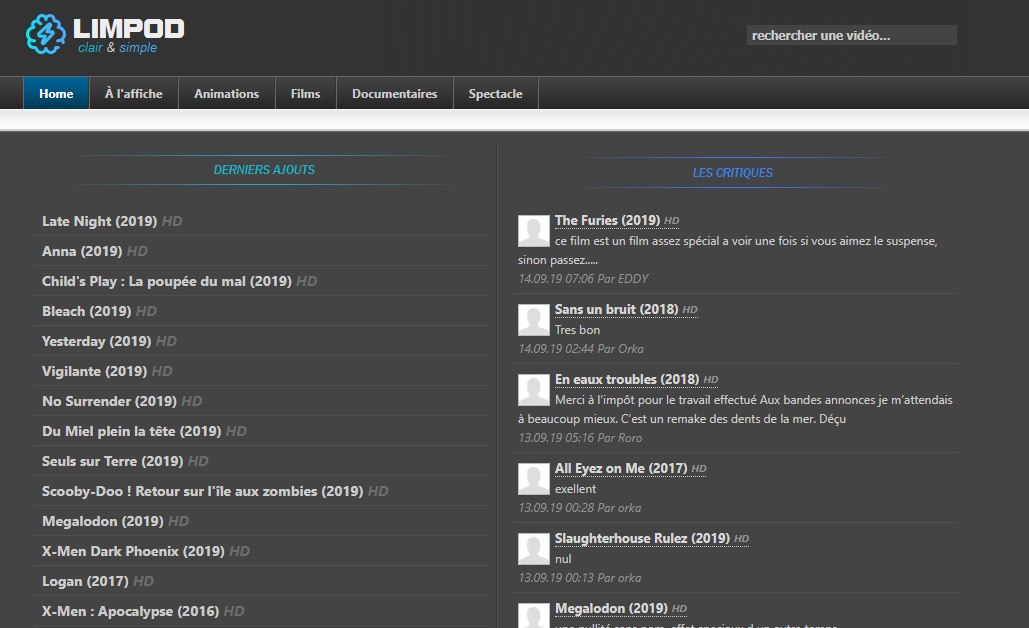Open the À l'affiche menu

134,93
